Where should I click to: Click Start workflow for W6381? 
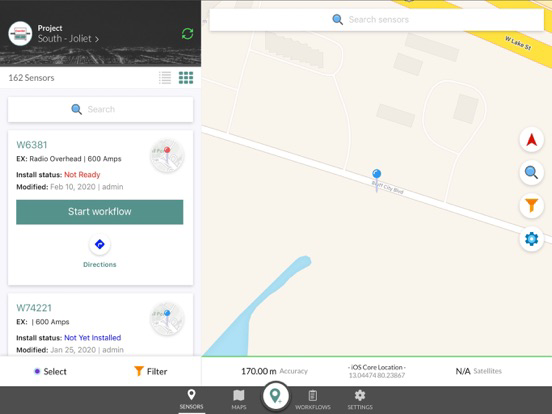100,212
